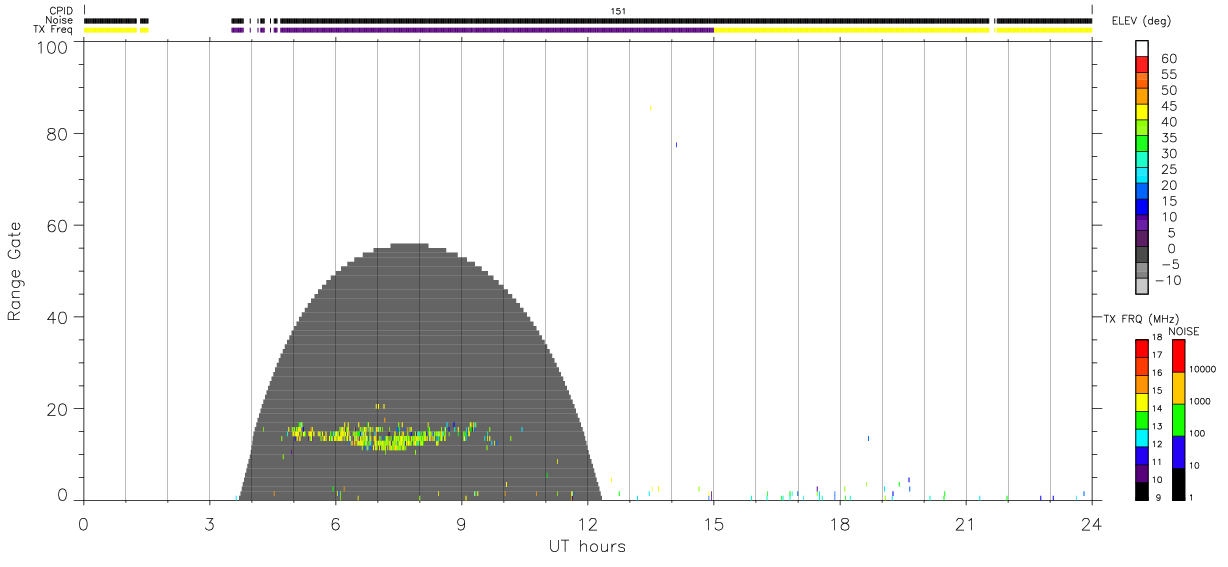Click the blue NOISE swatch above 10
Screen dimensions: 1228x567
point(1178,452)
